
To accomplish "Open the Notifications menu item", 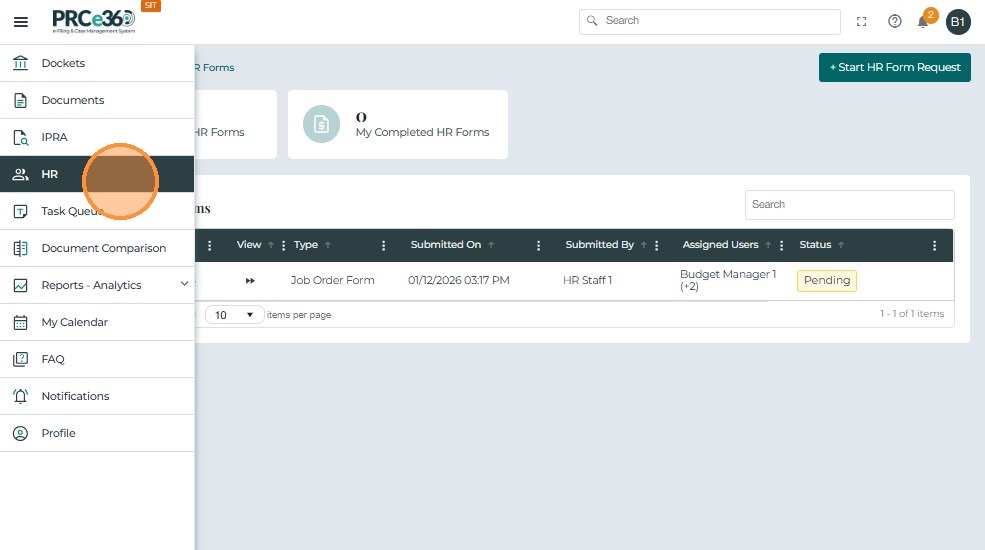I will click(x=97, y=396).
